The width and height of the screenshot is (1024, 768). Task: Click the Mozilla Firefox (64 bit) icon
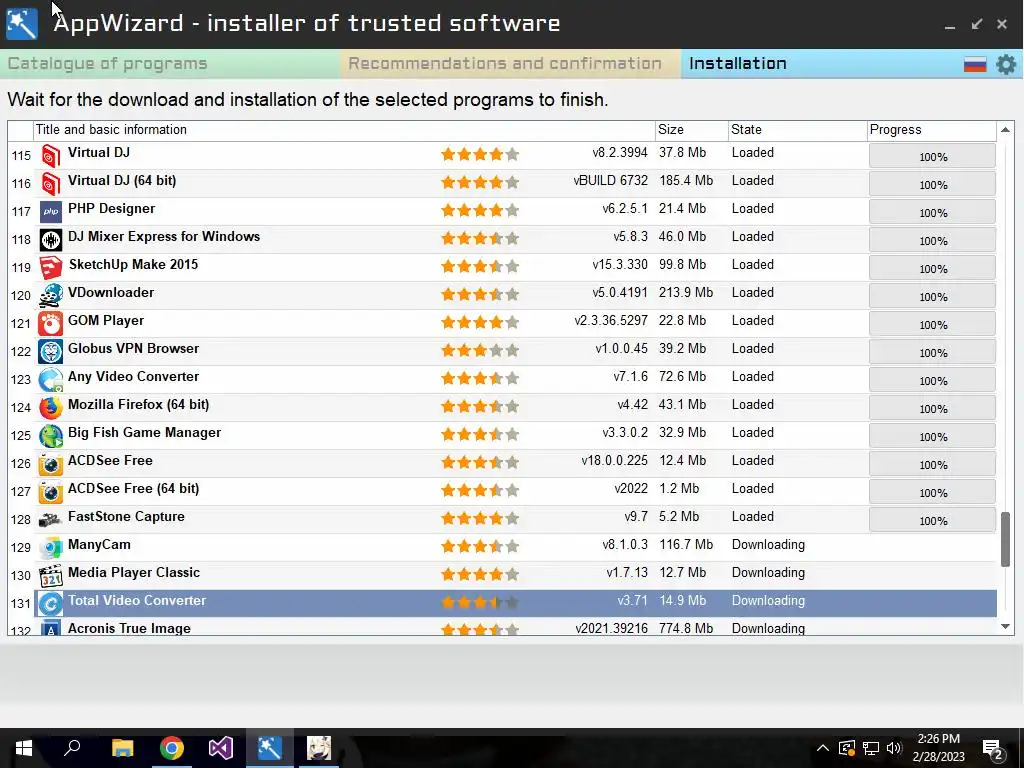pyautogui.click(x=50, y=408)
